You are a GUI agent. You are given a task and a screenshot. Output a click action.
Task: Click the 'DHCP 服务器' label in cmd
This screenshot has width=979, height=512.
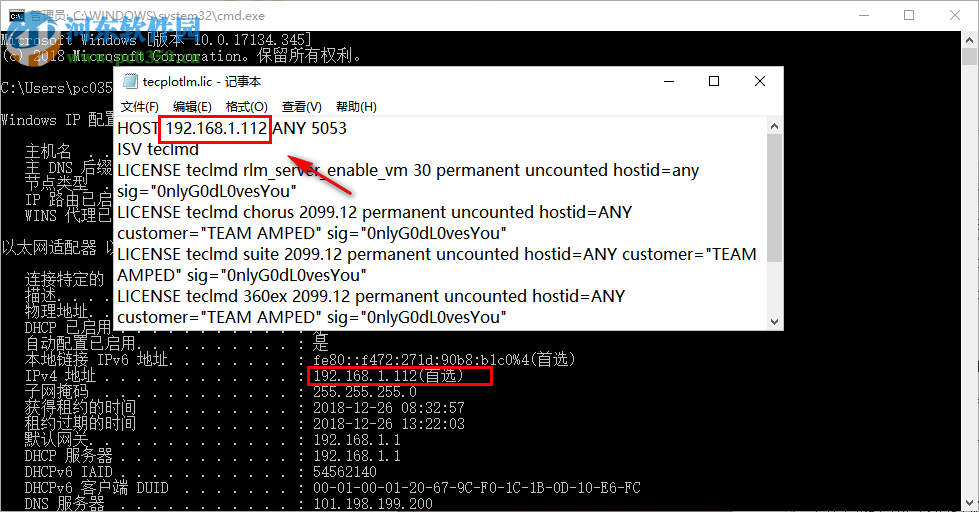pos(69,456)
